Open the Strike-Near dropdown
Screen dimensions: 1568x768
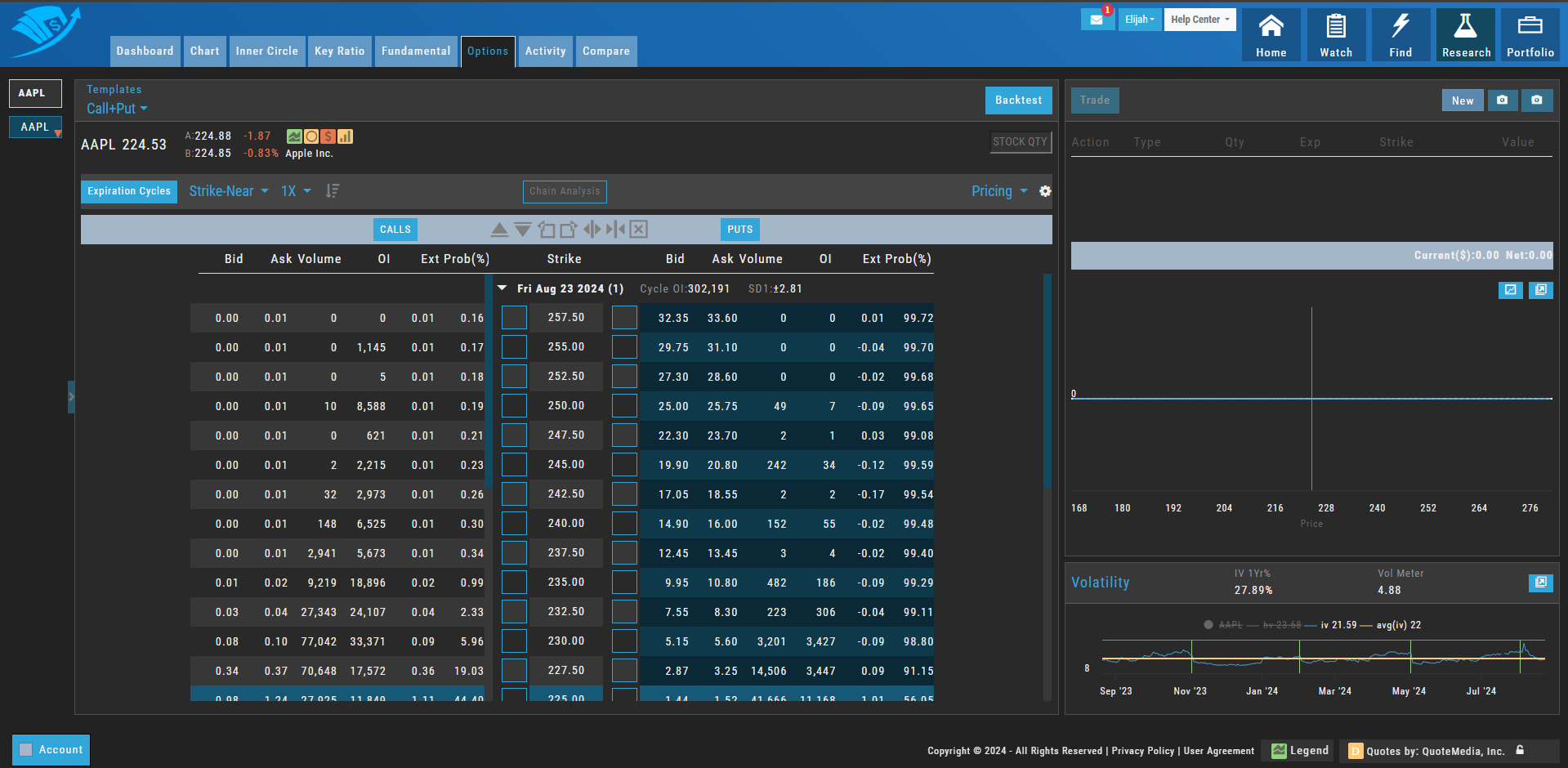point(229,191)
